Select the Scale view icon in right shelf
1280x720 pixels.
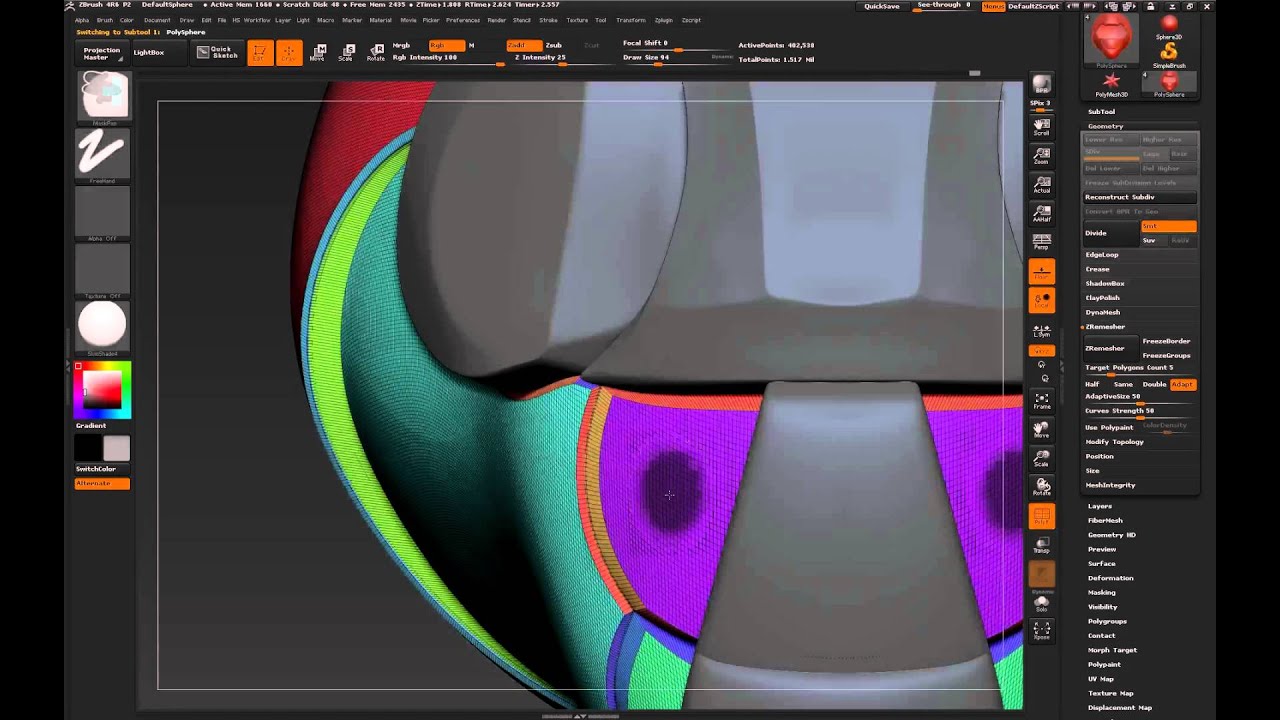click(x=1041, y=459)
